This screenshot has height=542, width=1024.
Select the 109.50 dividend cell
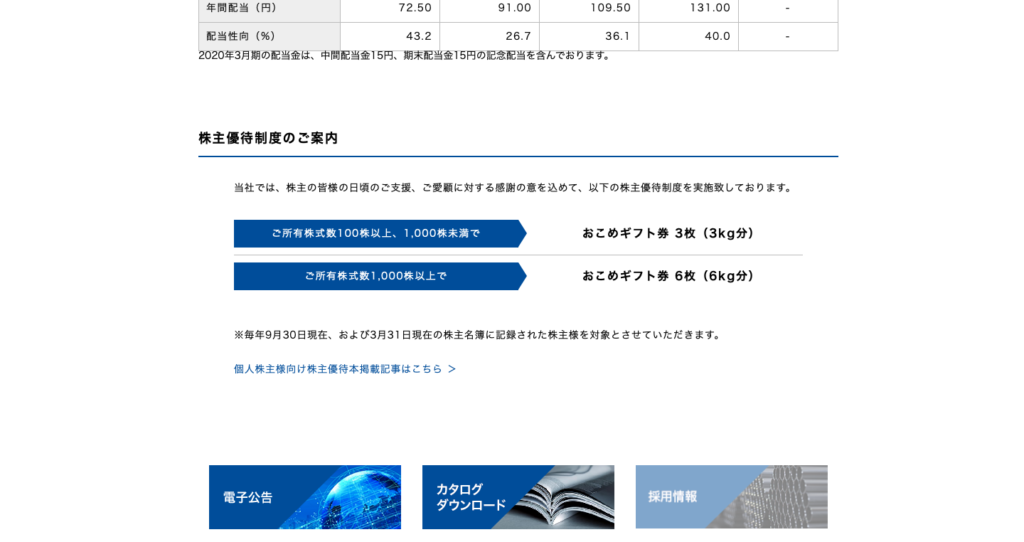[x=589, y=9]
